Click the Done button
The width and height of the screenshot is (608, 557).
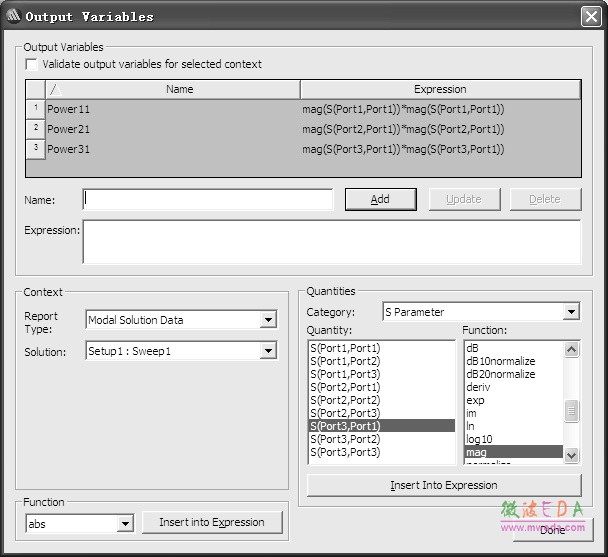pyautogui.click(x=552, y=530)
